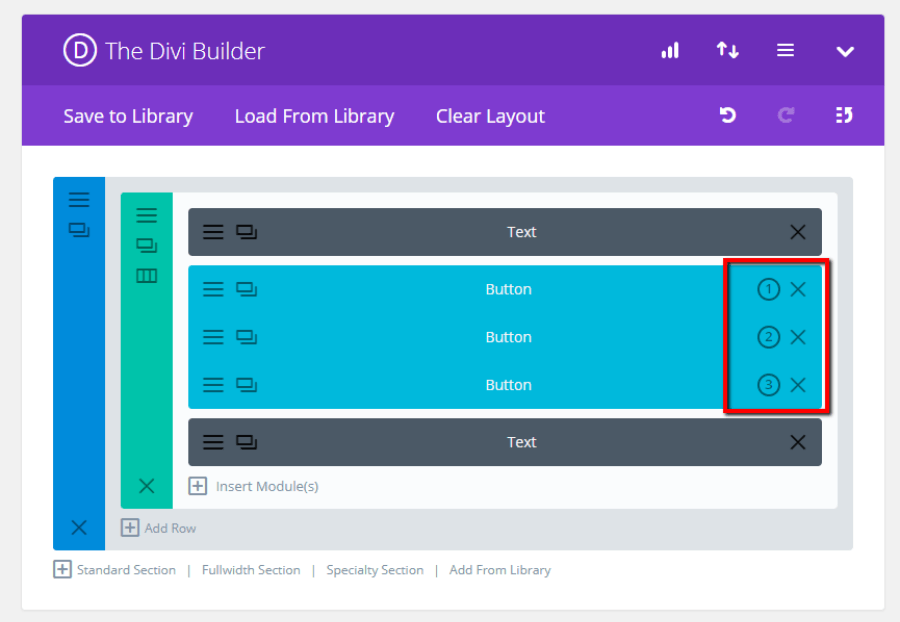Click the Add From Library link
This screenshot has width=900, height=622.
[500, 570]
